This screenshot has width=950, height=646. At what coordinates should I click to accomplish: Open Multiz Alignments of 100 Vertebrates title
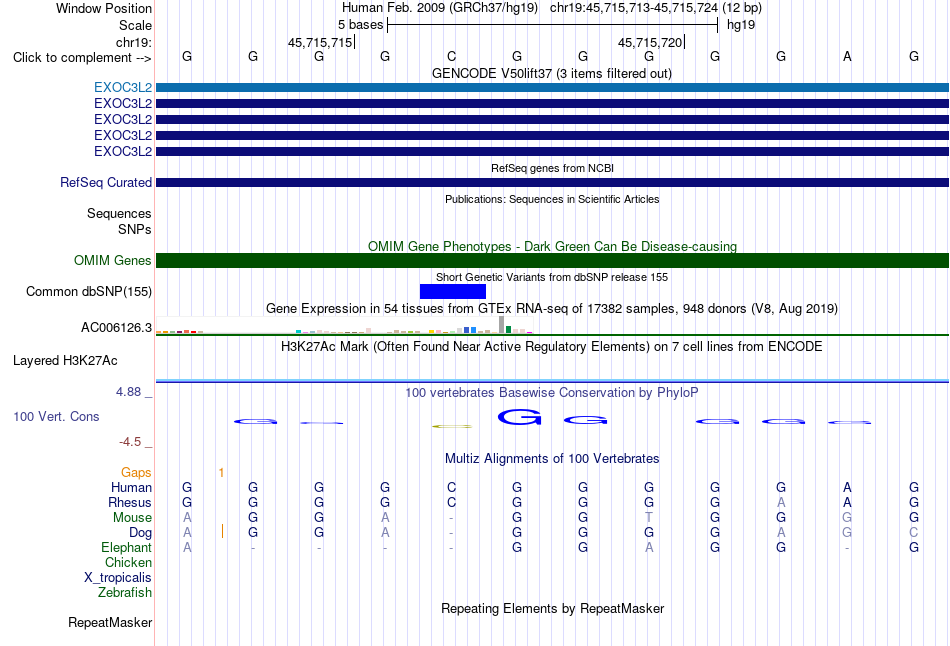pos(552,459)
